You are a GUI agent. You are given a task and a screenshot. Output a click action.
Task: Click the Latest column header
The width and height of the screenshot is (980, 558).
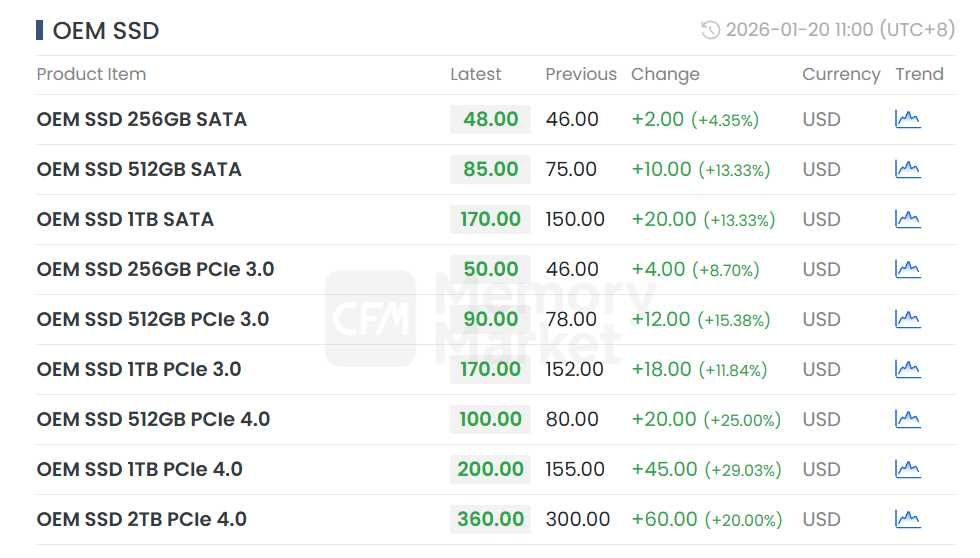click(x=475, y=74)
